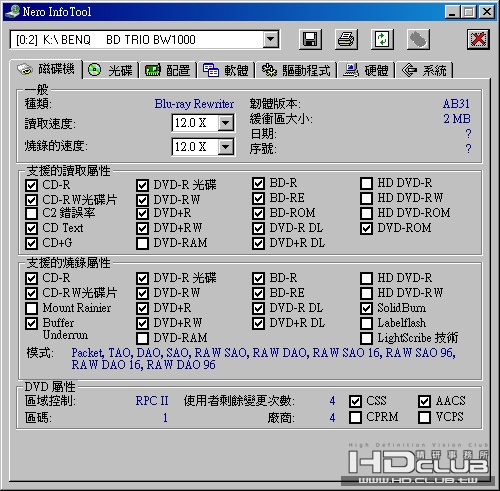This screenshot has width=500, height=491.
Task: Toggle CD+G read checkbox
Action: point(31,243)
